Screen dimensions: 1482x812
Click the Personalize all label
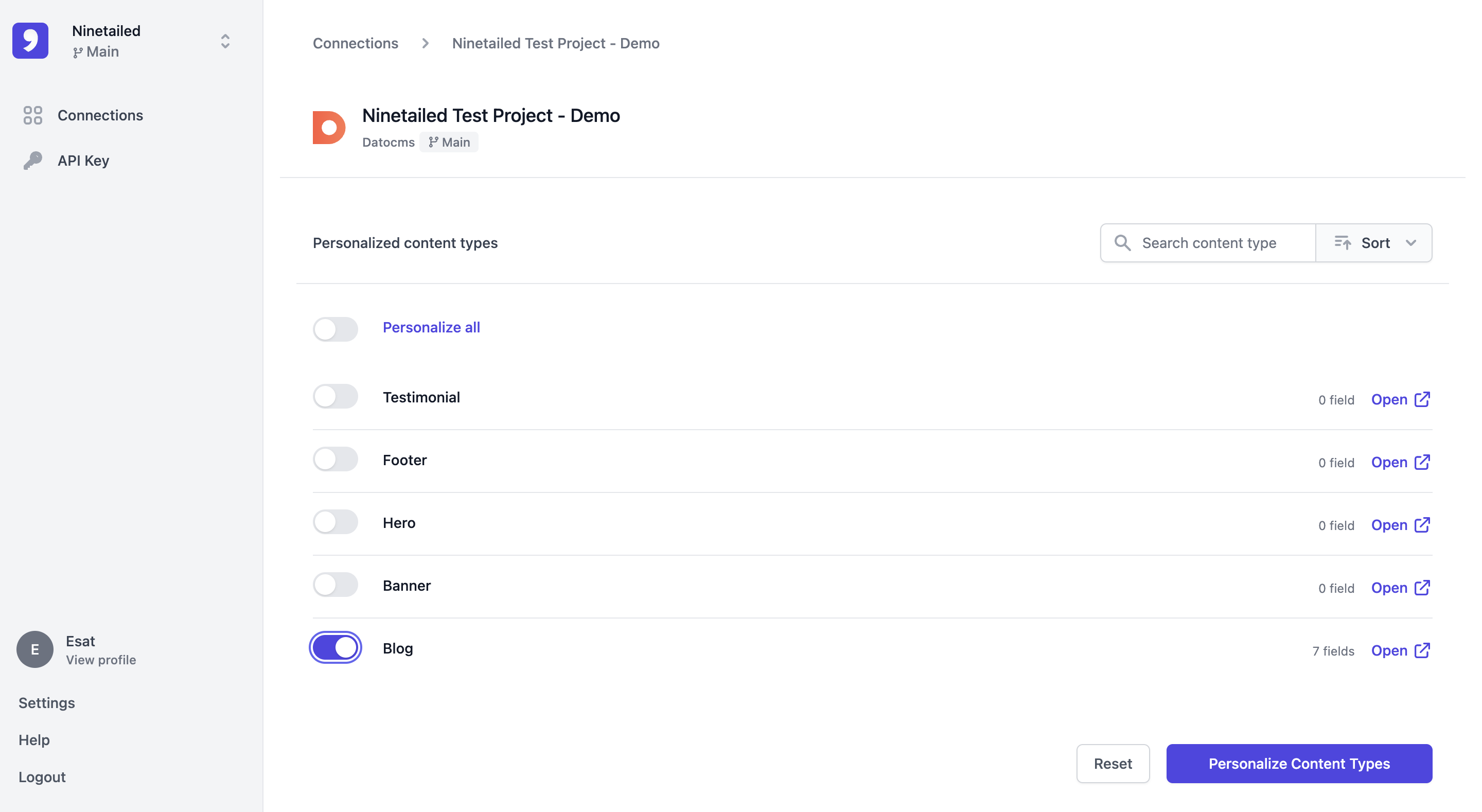pos(432,327)
